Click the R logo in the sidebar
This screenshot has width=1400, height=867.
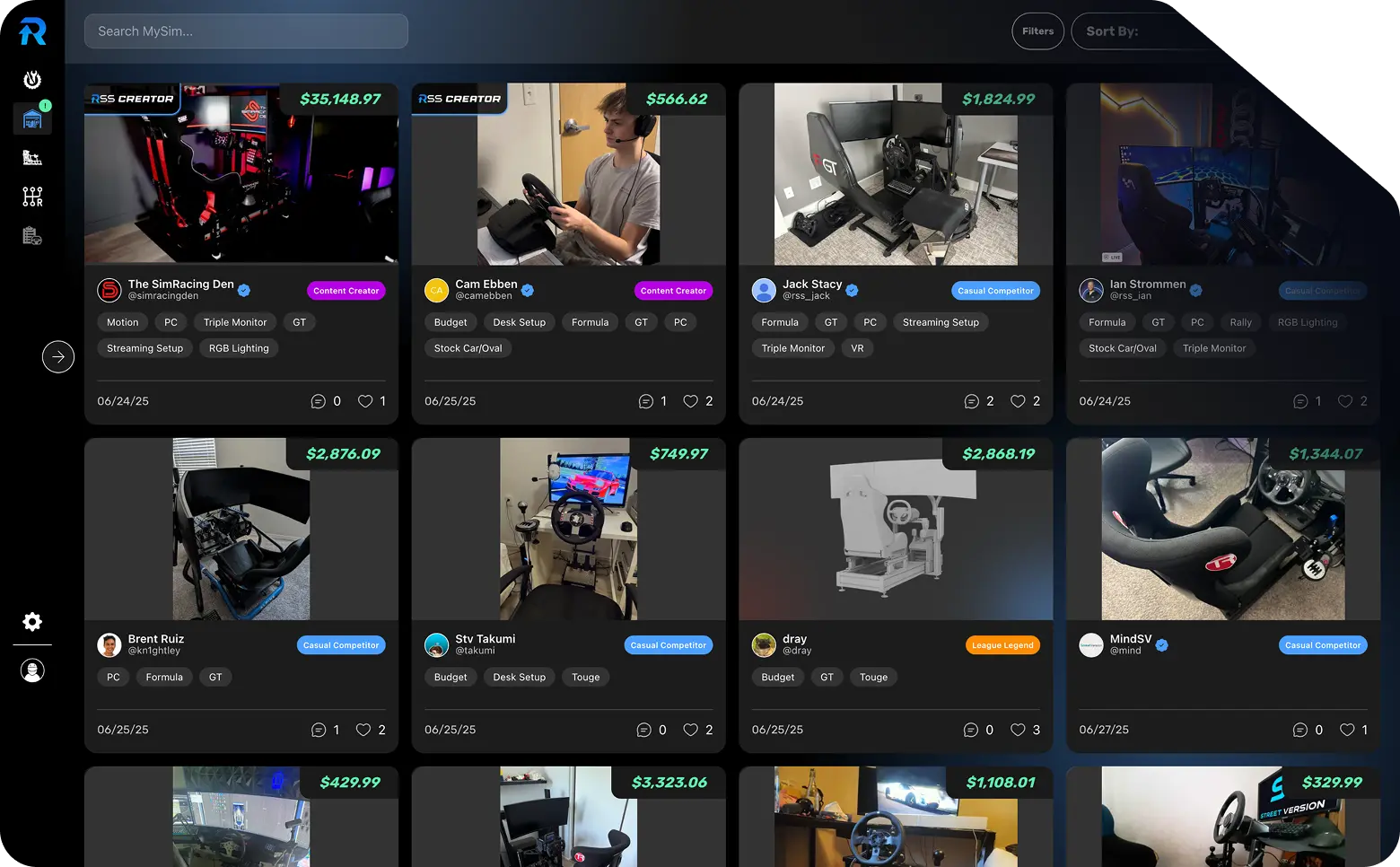pos(32,31)
